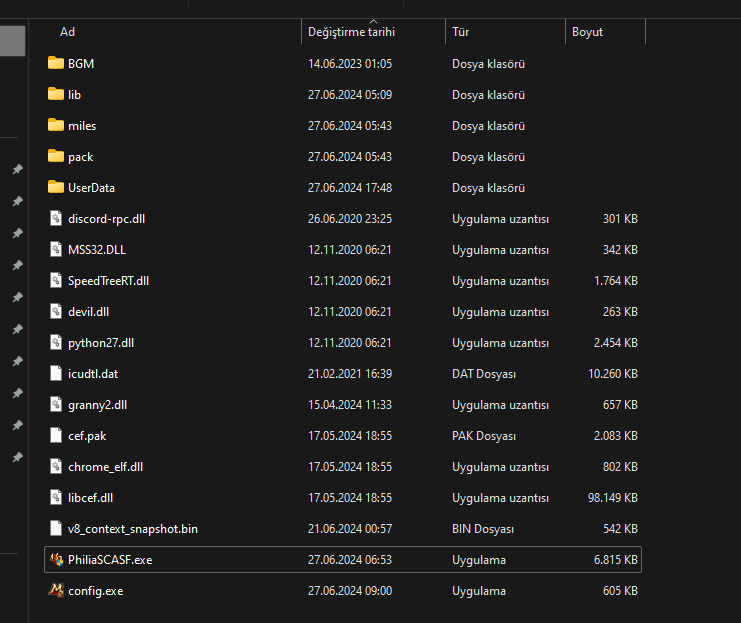
Task: Click the date 15.04.2024 11:33
Action: [350, 405]
